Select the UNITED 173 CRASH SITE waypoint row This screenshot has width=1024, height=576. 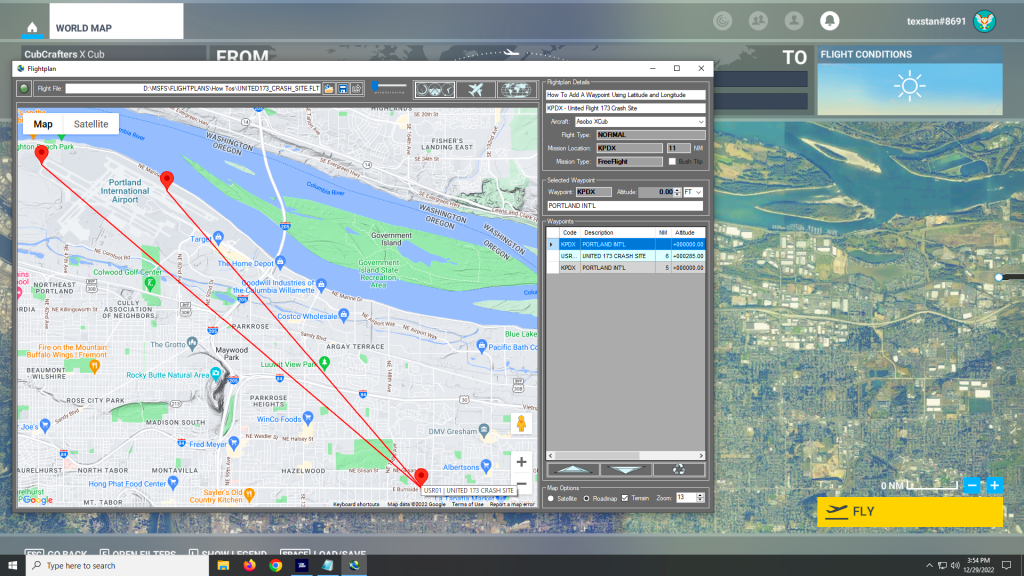coord(626,256)
